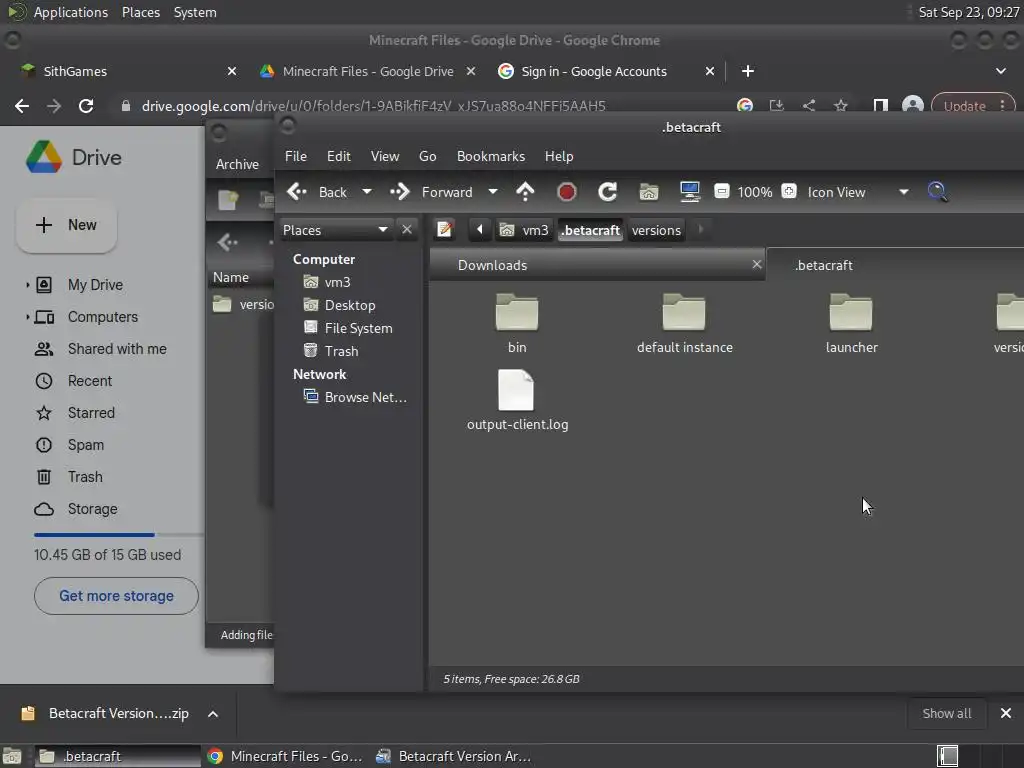Select the bin folder

tap(517, 323)
